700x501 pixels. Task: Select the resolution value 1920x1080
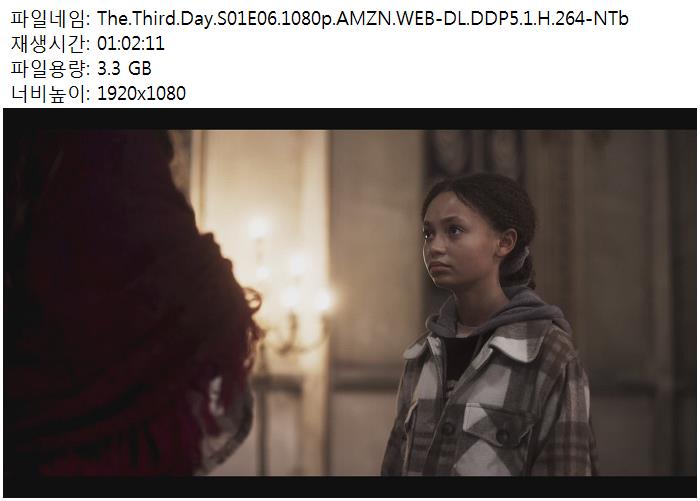[x=142, y=94]
